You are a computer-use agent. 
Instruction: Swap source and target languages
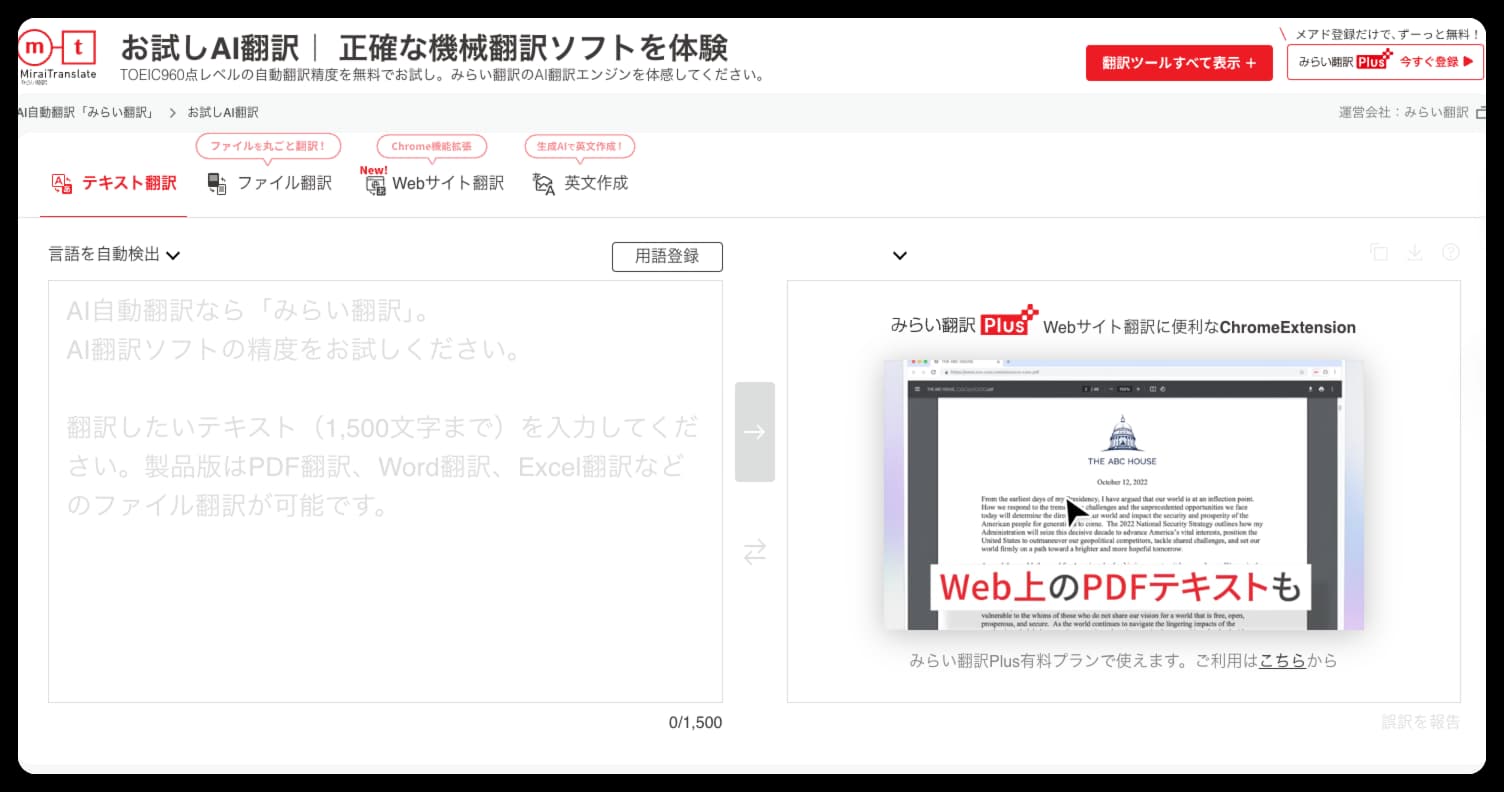point(755,552)
